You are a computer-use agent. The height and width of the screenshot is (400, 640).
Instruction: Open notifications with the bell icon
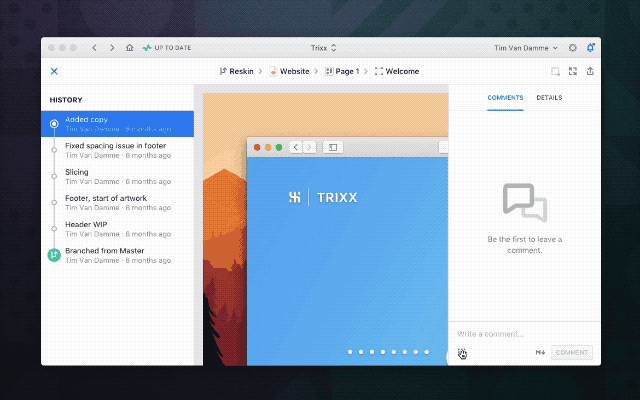(x=590, y=48)
